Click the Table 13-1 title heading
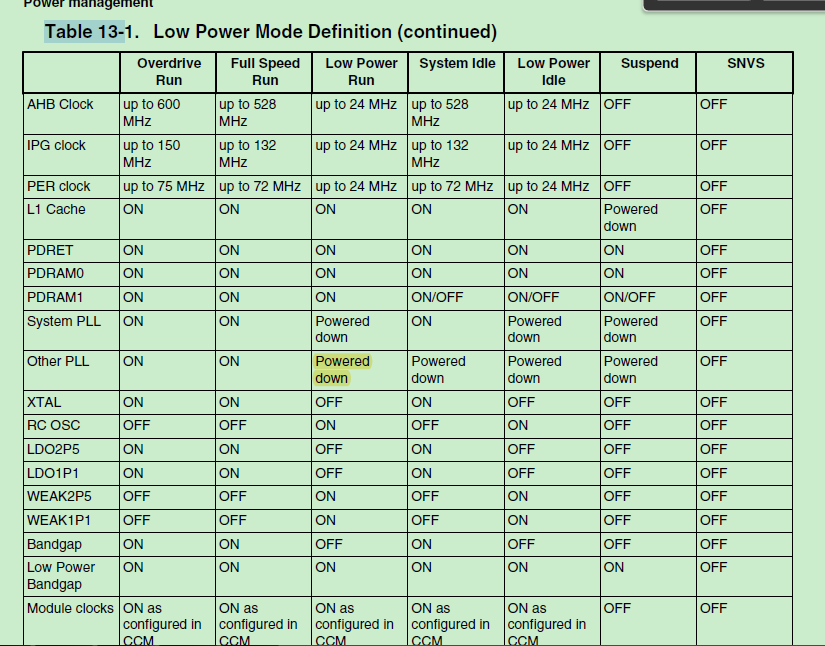The height and width of the screenshot is (646, 825). (x=271, y=32)
